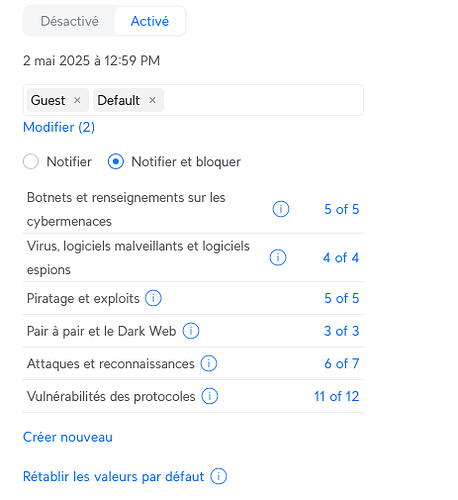This screenshot has height=500, width=458.
Task: Expand Attaques 6 of 7 signatures
Action: (x=342, y=363)
